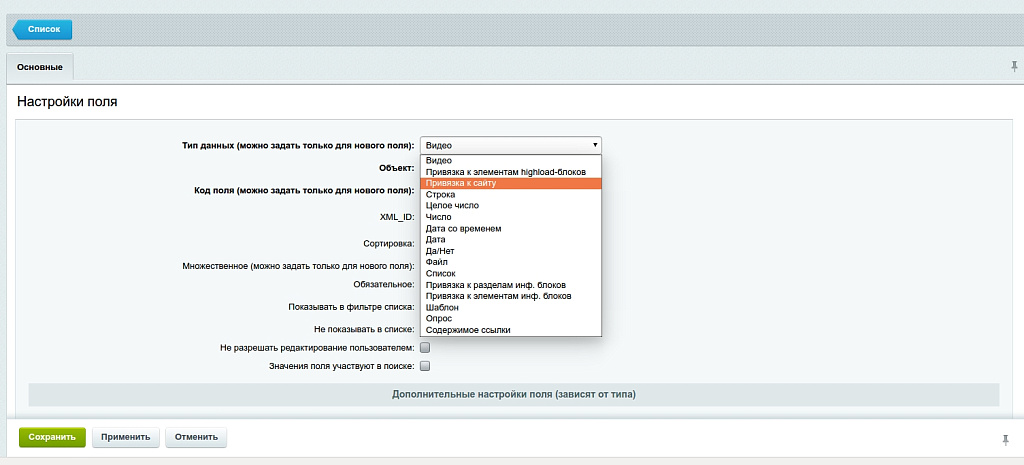Click the pin icon in bottom button bar
This screenshot has width=1024, height=465.
(1005, 439)
